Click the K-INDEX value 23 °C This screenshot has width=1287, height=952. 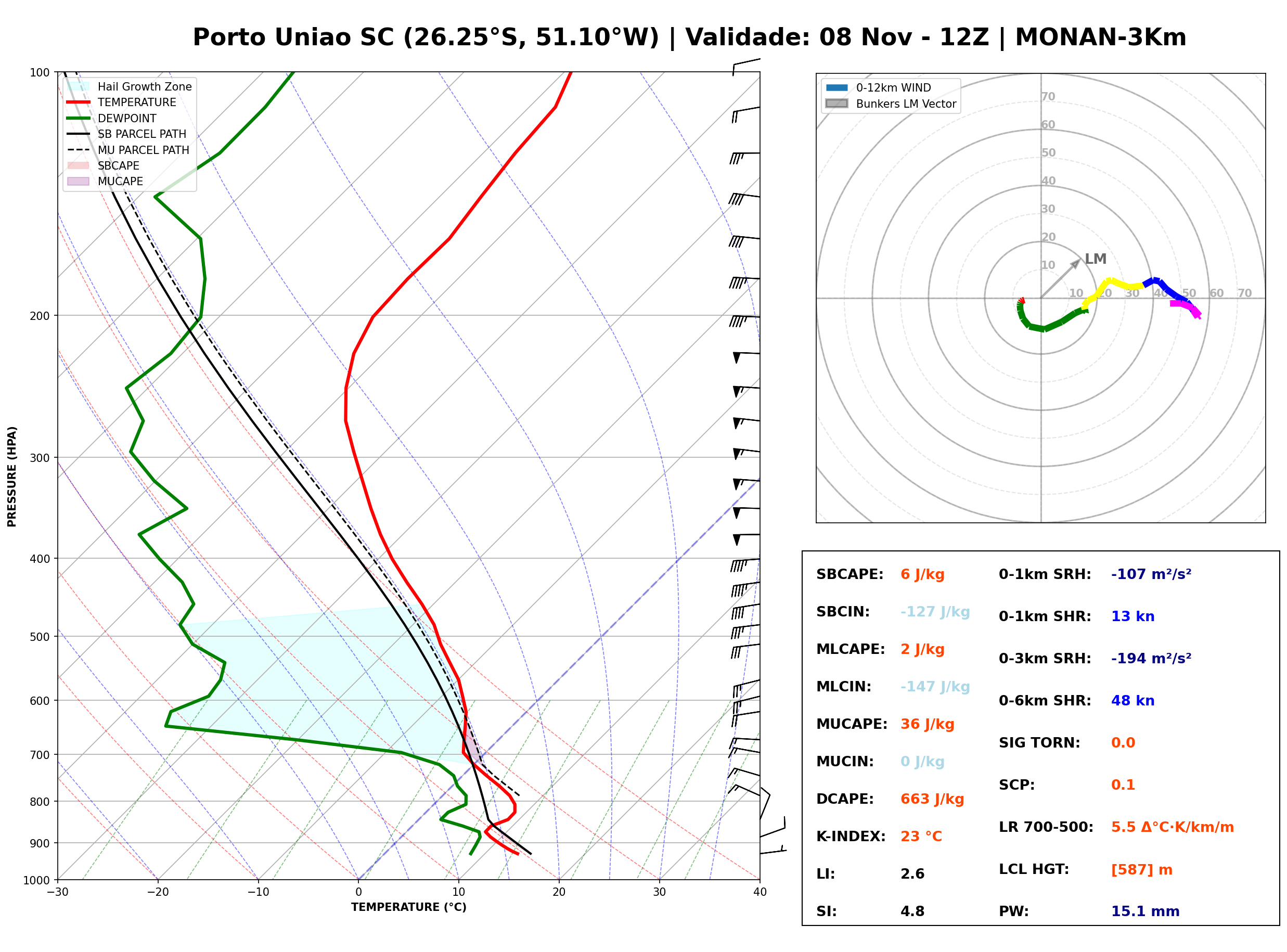pyautogui.click(x=921, y=837)
